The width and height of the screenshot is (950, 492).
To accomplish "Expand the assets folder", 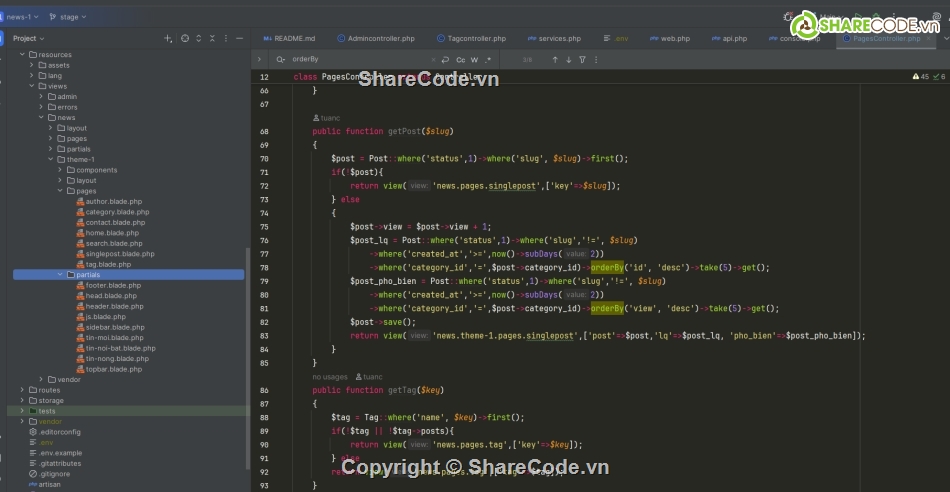I will click(x=32, y=65).
